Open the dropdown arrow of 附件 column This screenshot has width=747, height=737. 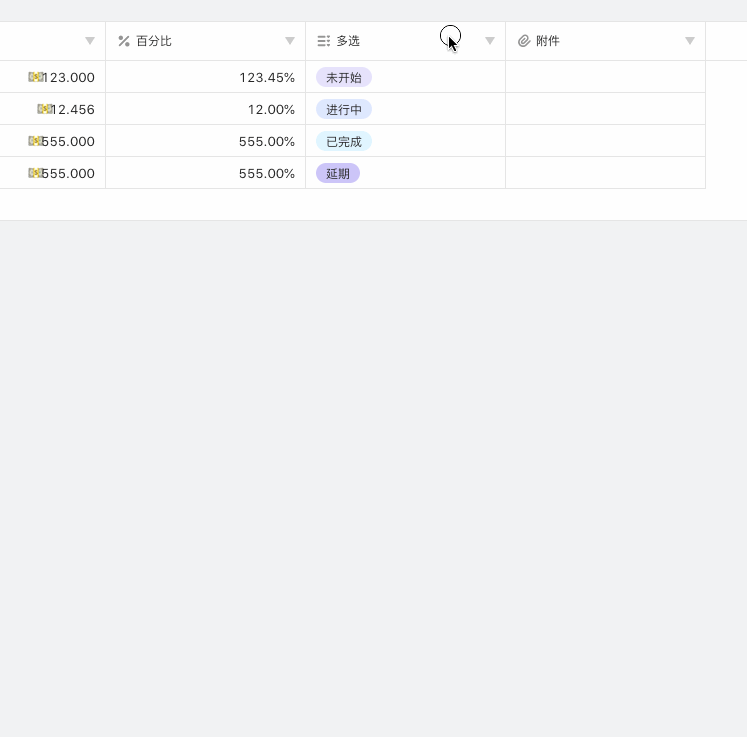pos(690,41)
